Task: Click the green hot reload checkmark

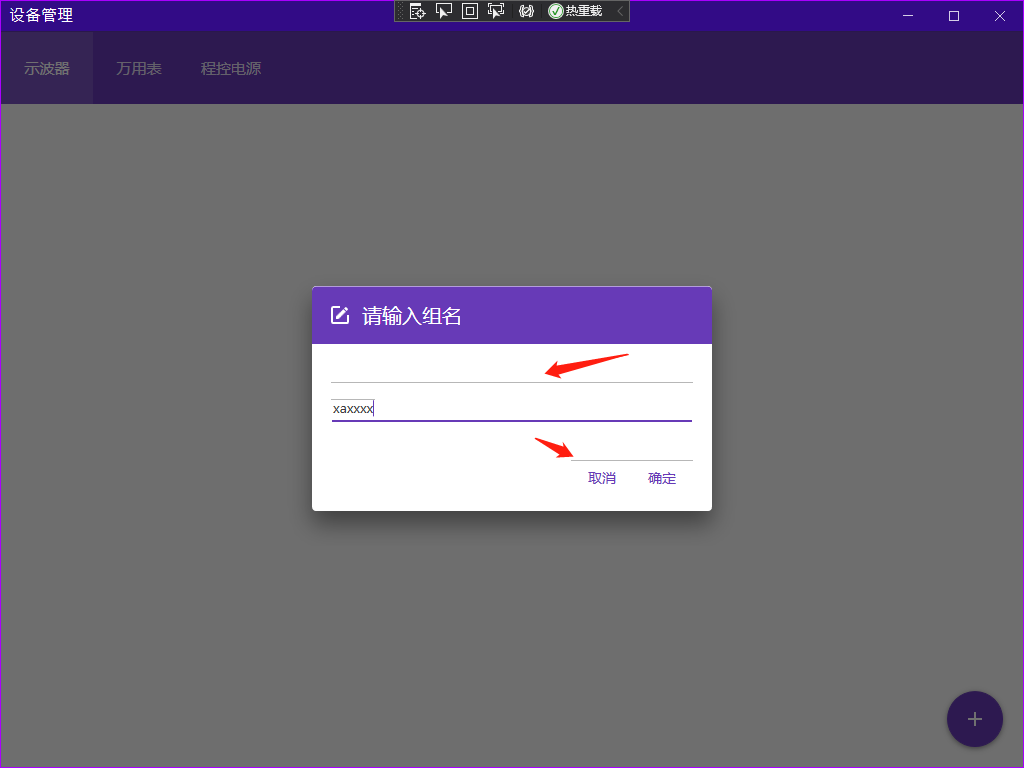Action: coord(556,11)
